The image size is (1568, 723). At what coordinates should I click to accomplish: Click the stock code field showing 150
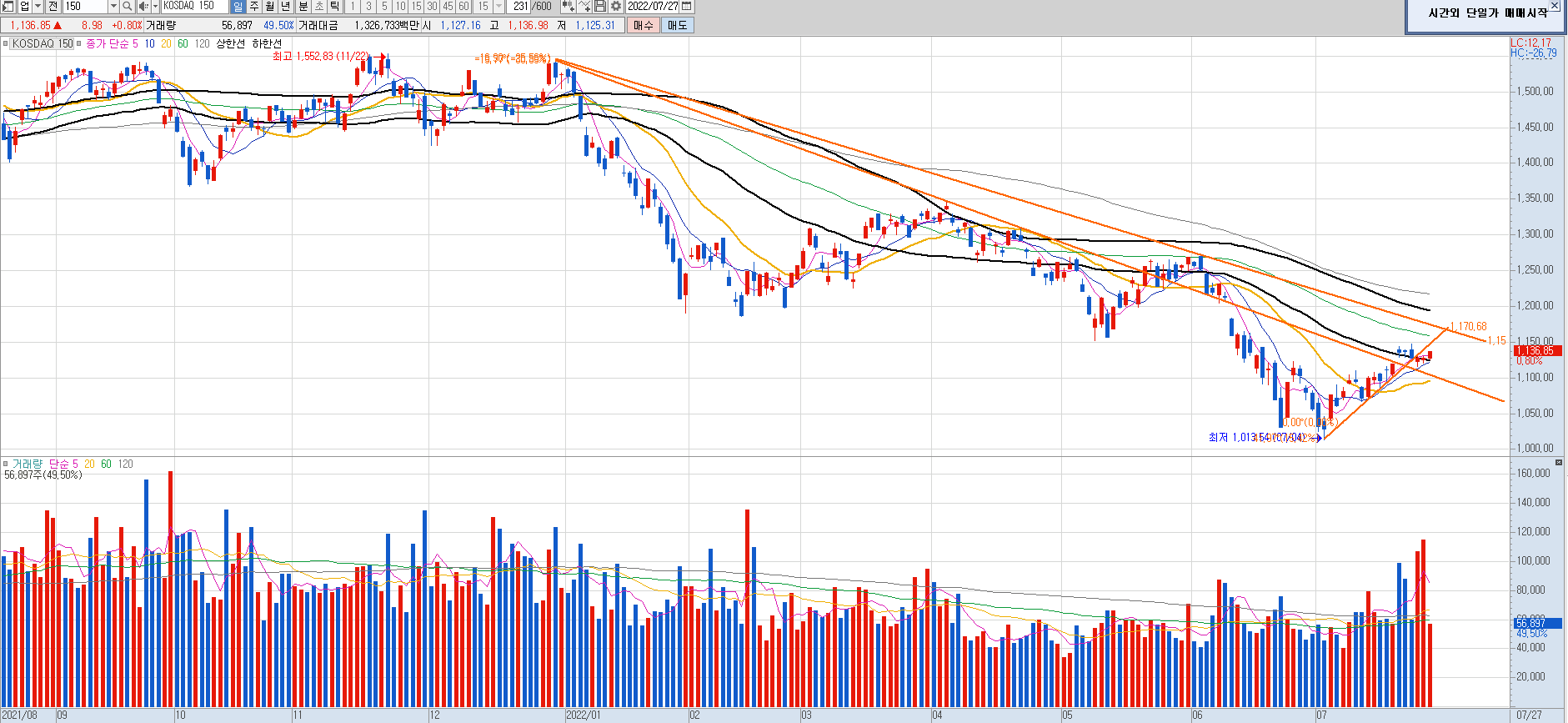(x=85, y=6)
